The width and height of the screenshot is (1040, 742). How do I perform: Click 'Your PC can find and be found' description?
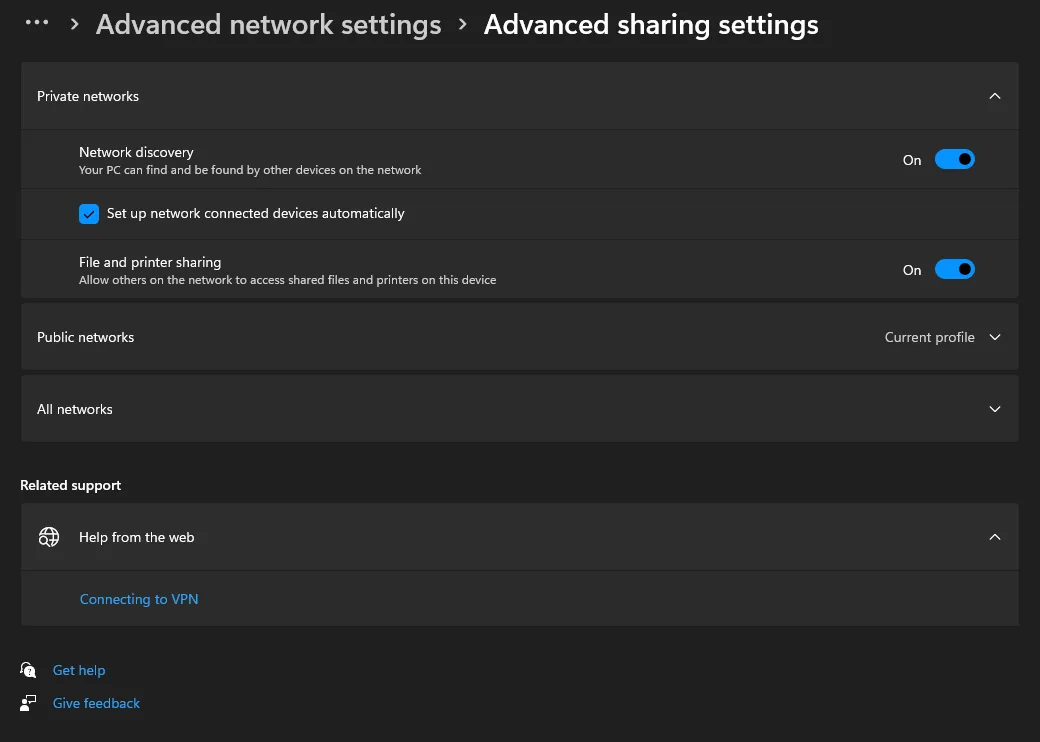pyautogui.click(x=250, y=170)
